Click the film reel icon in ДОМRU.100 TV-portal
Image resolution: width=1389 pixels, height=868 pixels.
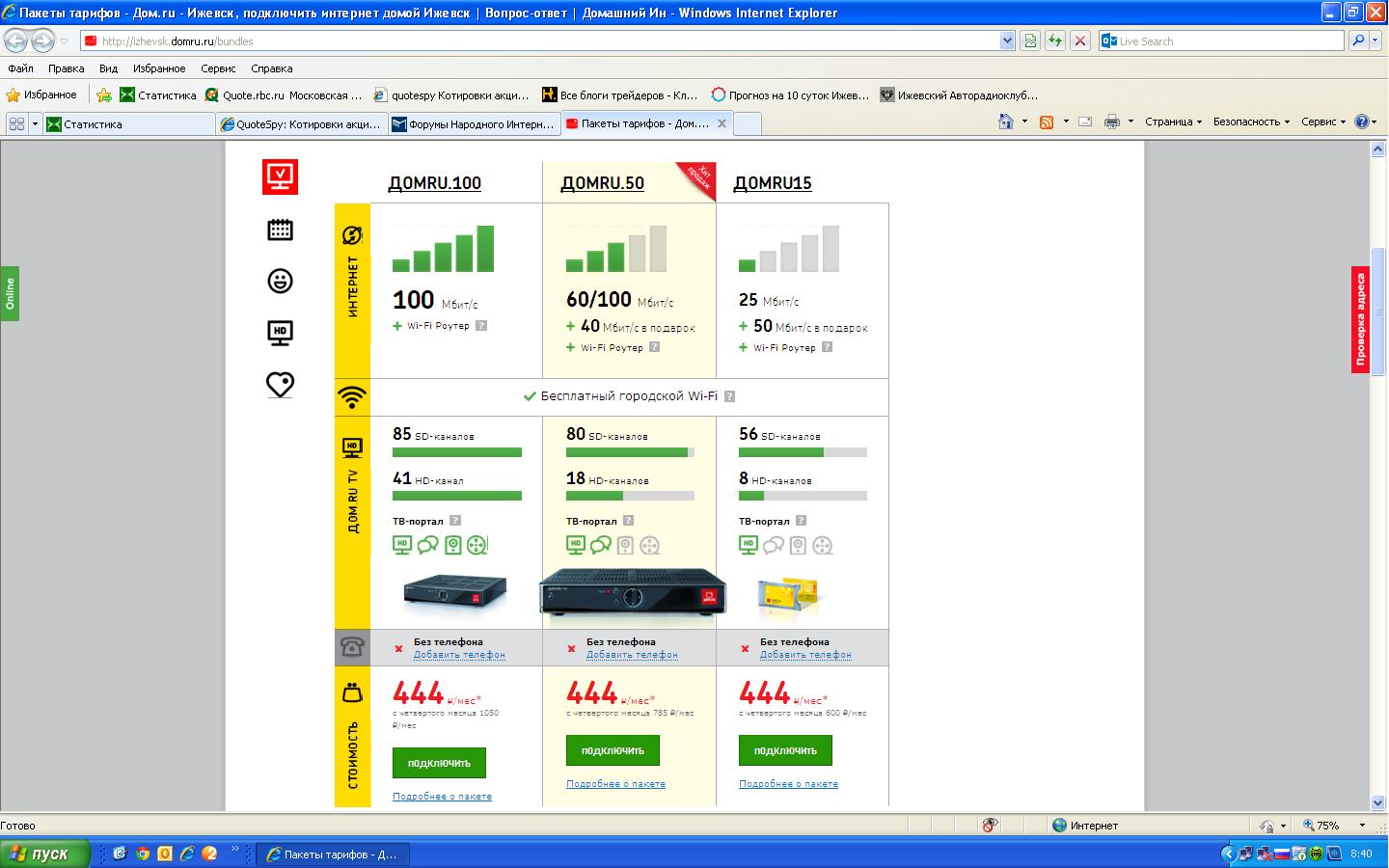pos(477,545)
